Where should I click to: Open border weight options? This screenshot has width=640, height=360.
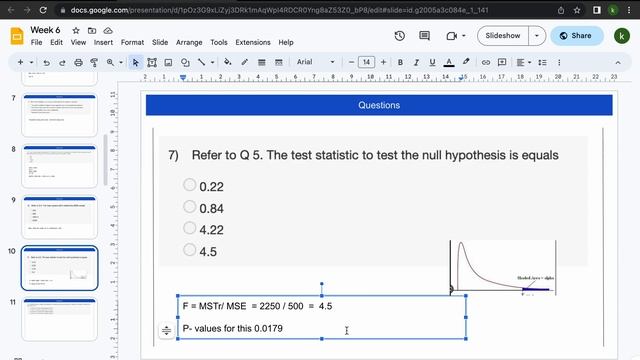[262, 62]
